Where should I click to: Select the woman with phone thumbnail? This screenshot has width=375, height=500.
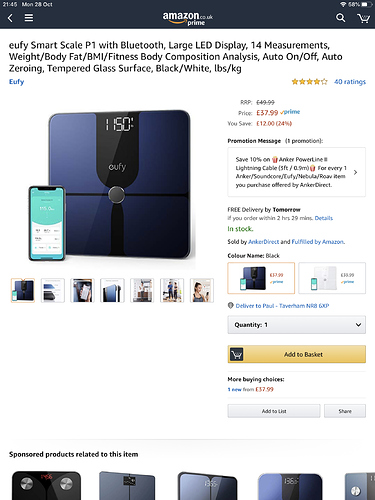tap(202, 290)
